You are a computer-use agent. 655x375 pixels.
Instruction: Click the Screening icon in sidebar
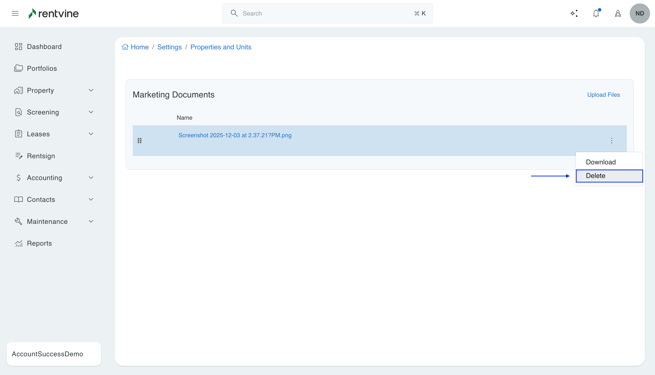[x=18, y=112]
